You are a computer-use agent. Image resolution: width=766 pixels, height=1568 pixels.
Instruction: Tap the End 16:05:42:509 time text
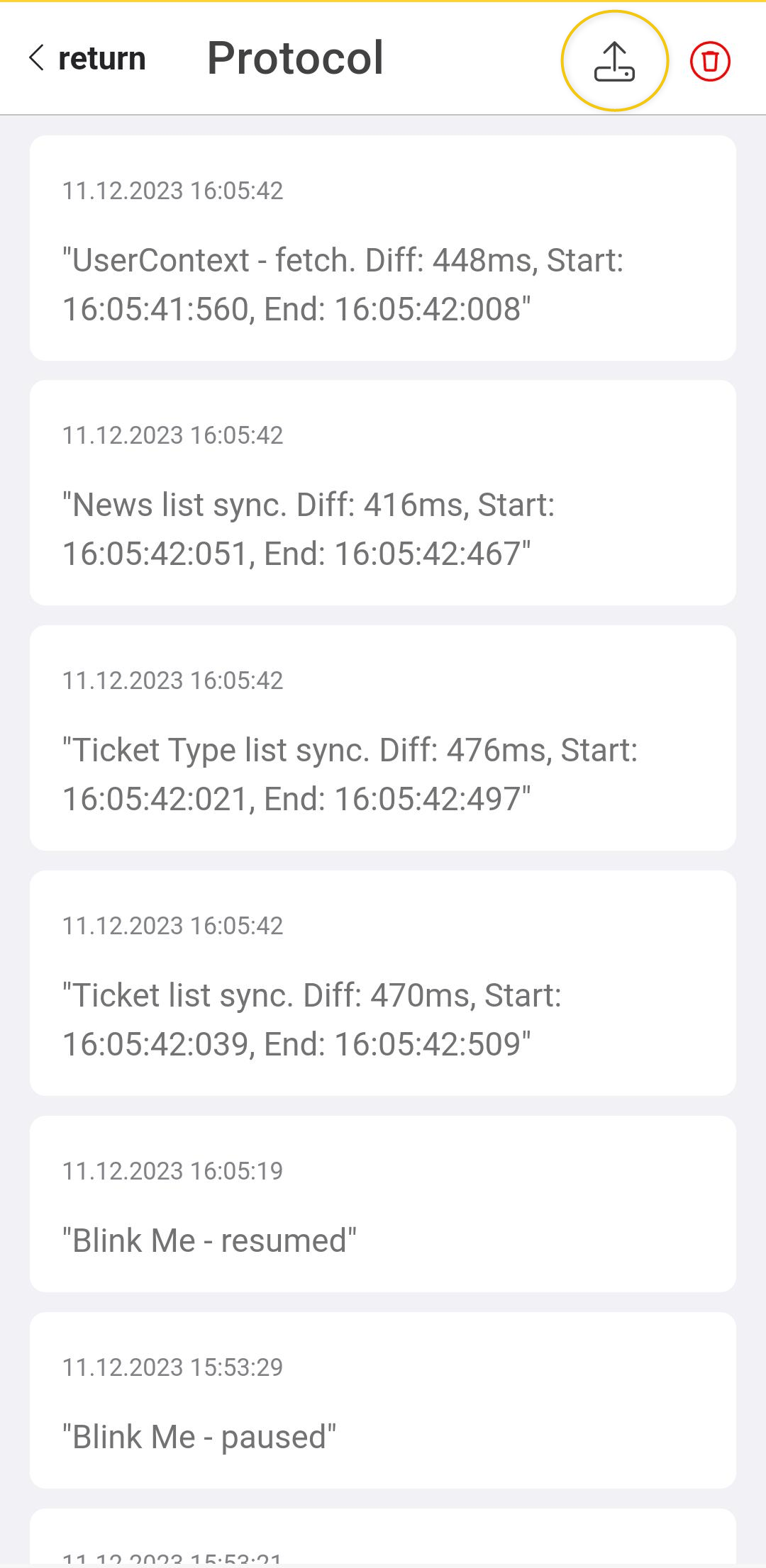(397, 1044)
